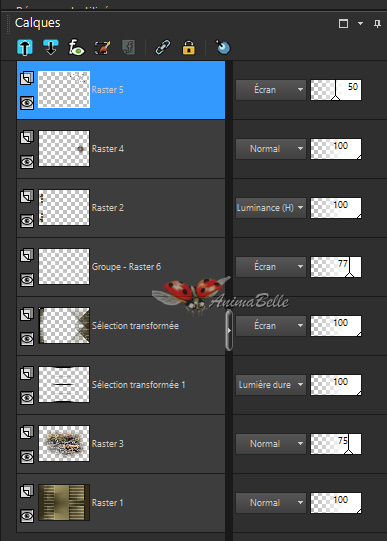Open Calques panel options arrow menu
387x541 pixels.
pyautogui.click(x=360, y=23)
